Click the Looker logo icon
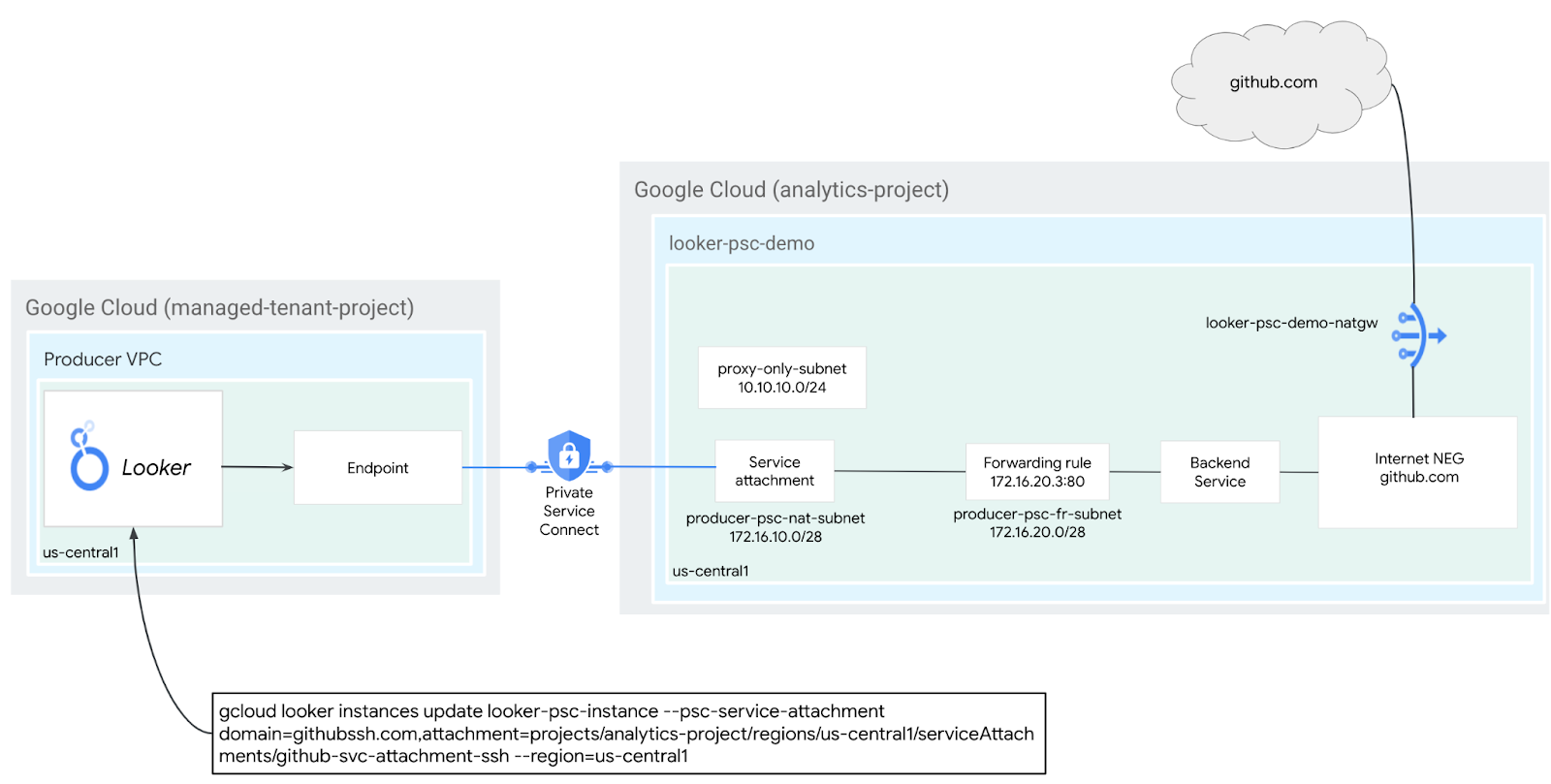Viewport: 1551px width, 784px height. click(88, 457)
